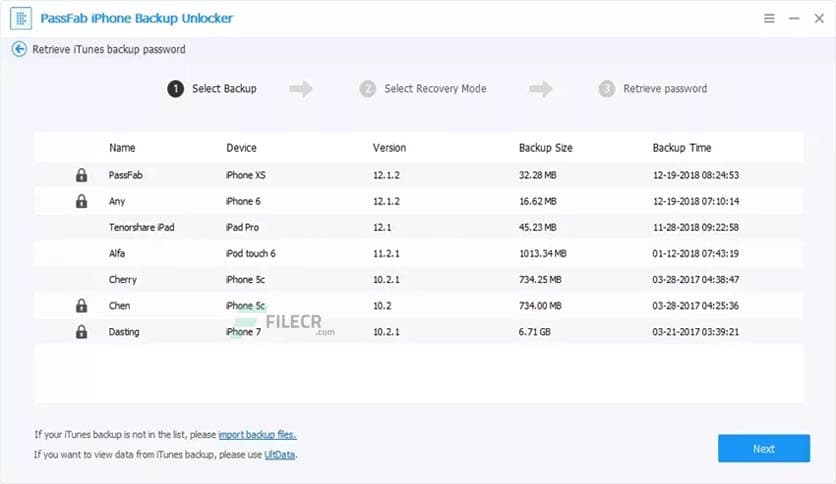Screen dimensions: 836x484
Task: Click the Backup Size column header
Action: coord(545,148)
